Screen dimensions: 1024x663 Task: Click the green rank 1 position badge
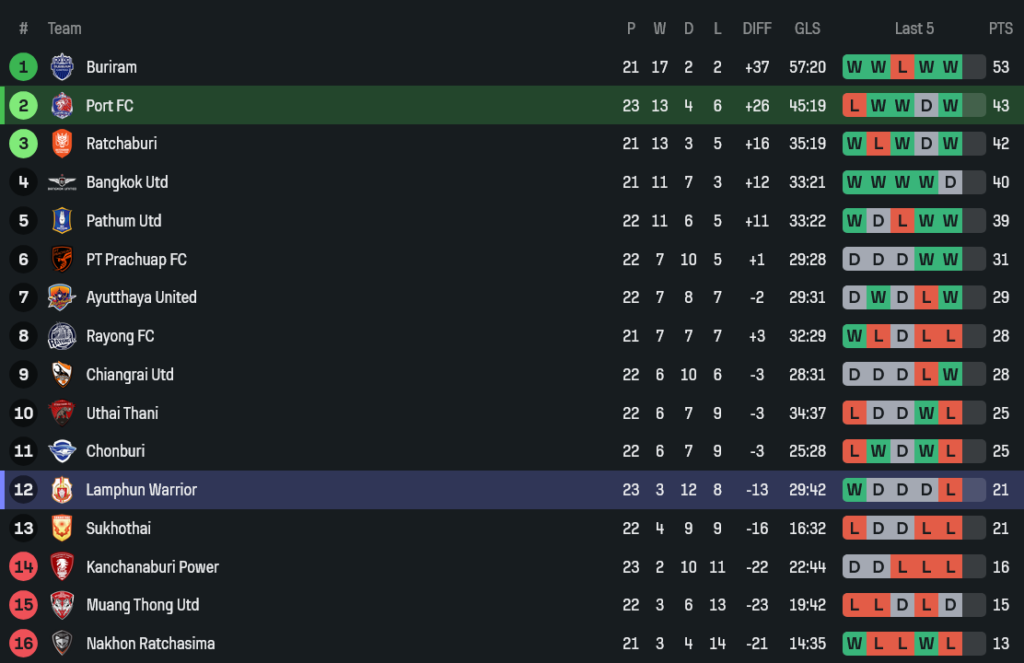coord(23,67)
